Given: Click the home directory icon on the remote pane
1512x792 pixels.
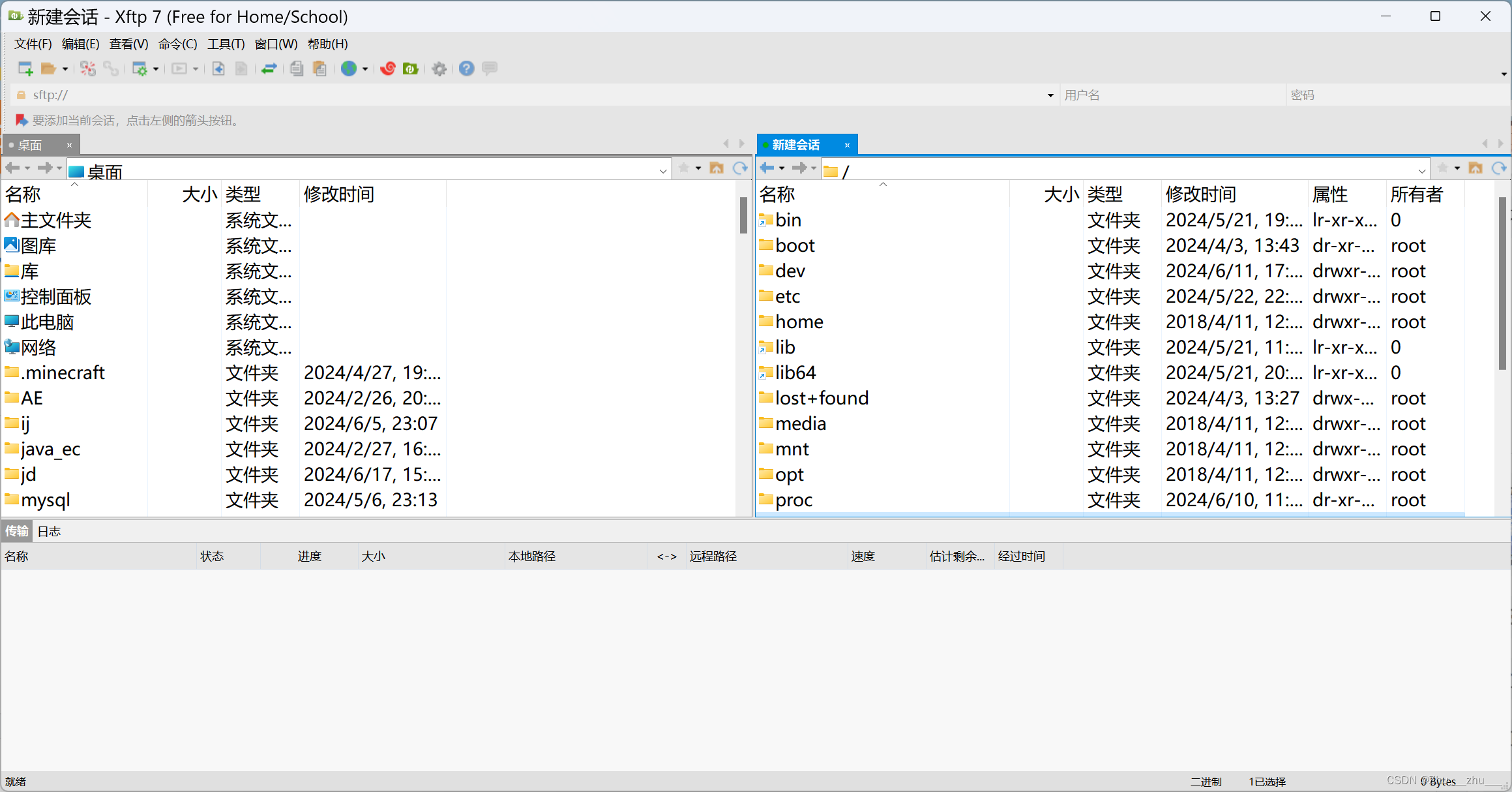Looking at the screenshot, I should tap(1474, 168).
